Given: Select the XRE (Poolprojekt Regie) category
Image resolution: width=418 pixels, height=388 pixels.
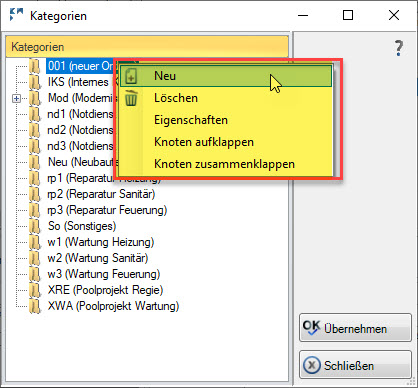Looking at the screenshot, I should pos(105,290).
